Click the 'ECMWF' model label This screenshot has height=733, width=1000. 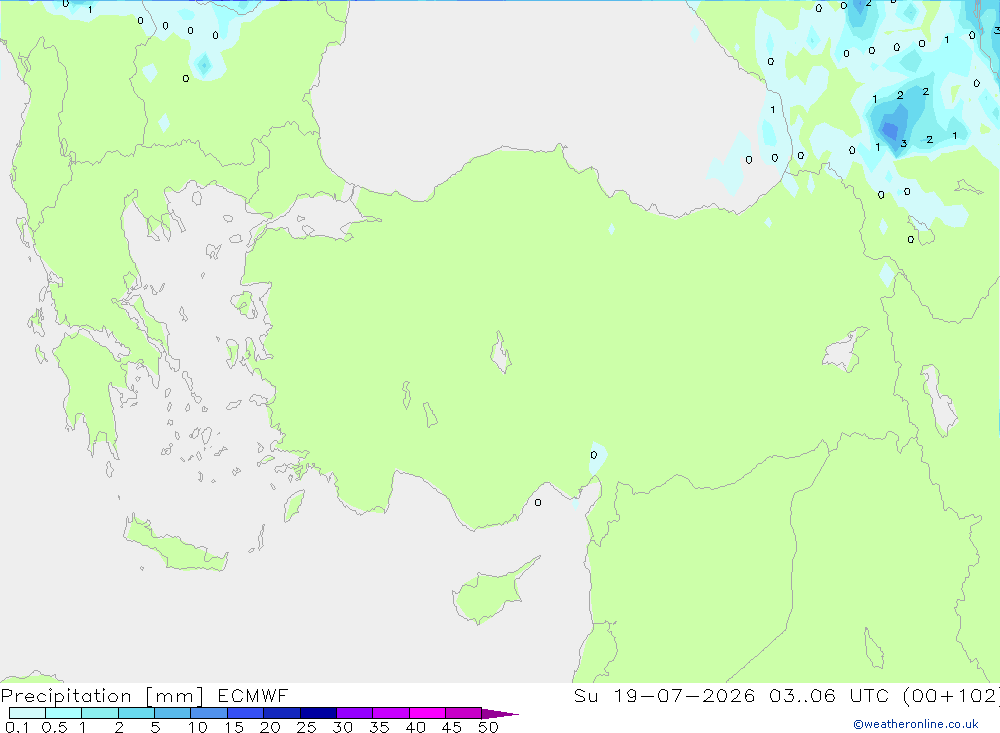pos(253,695)
